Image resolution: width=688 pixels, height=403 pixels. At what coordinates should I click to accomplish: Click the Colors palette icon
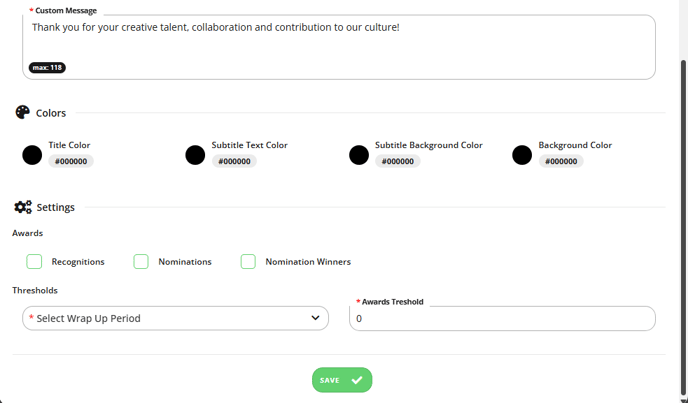point(22,112)
